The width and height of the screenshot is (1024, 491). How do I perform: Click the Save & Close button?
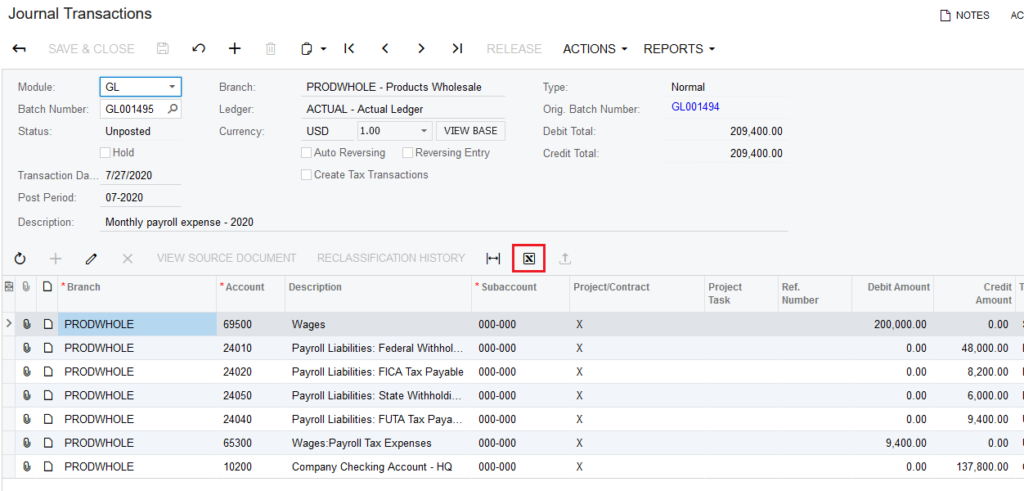pyautogui.click(x=91, y=49)
